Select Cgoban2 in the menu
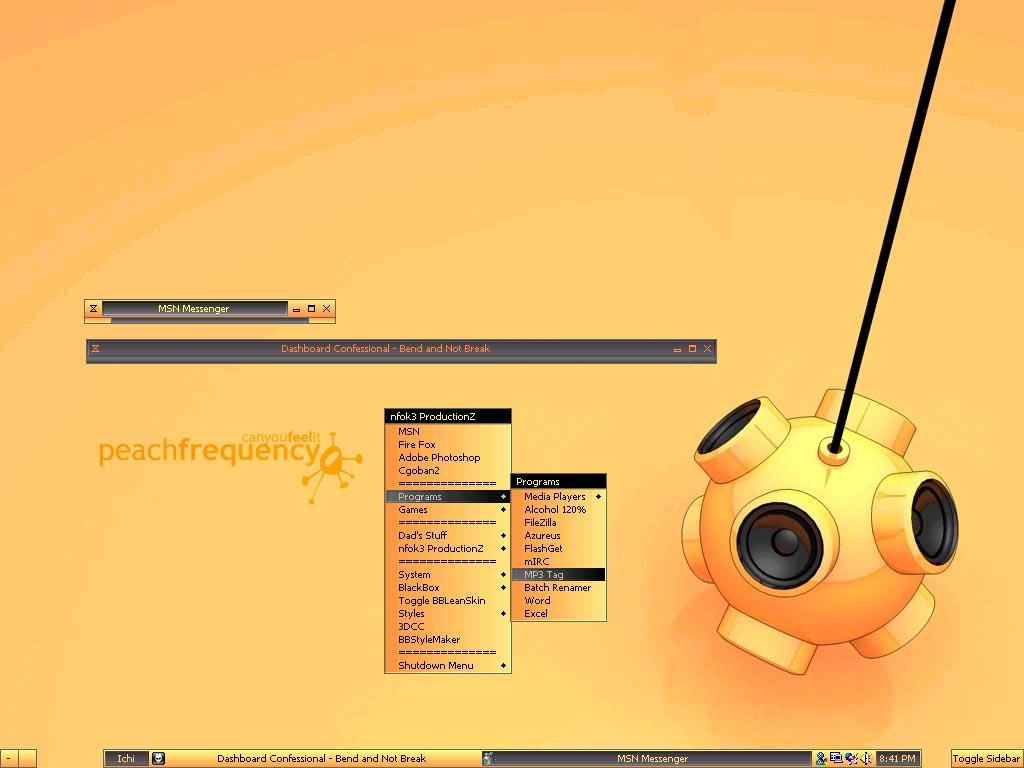The height and width of the screenshot is (768, 1024). point(448,471)
